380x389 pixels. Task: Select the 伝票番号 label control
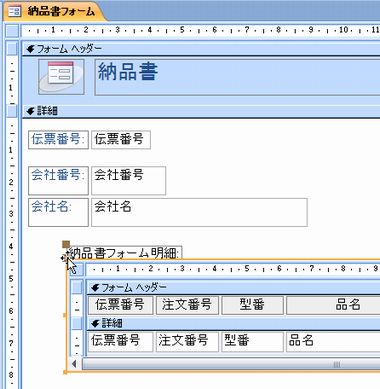[x=58, y=140]
